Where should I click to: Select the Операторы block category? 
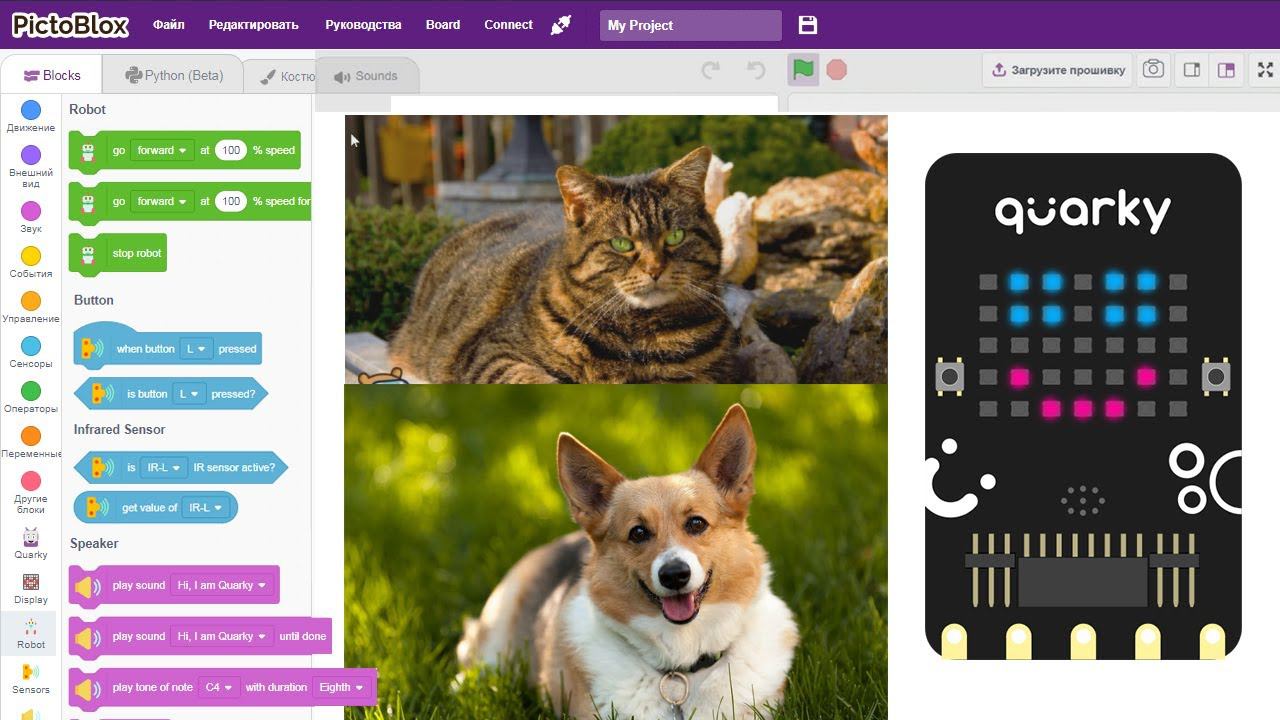tap(31, 397)
